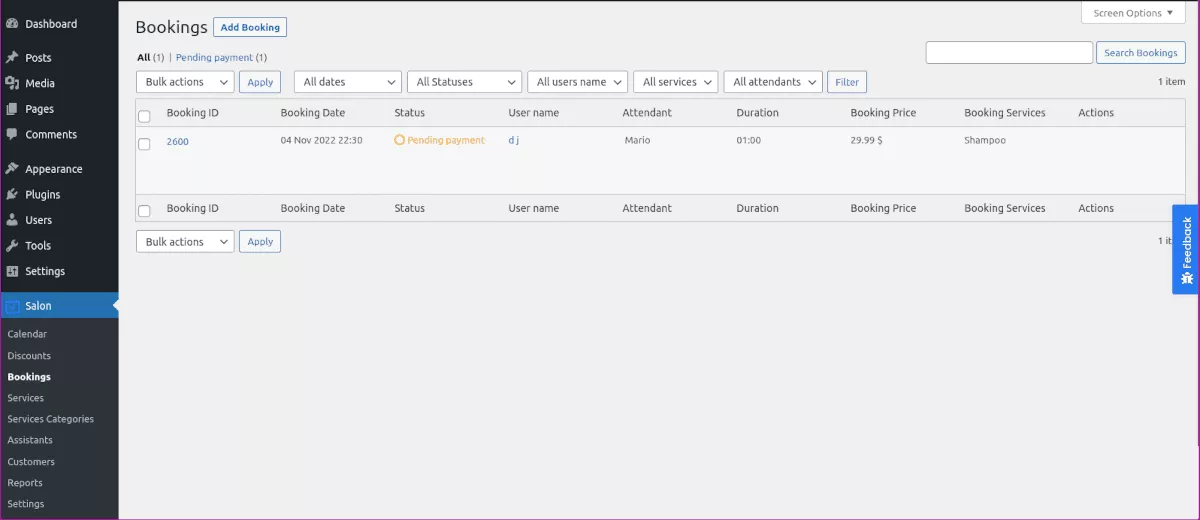Click the Plugins plug icon

(12, 195)
